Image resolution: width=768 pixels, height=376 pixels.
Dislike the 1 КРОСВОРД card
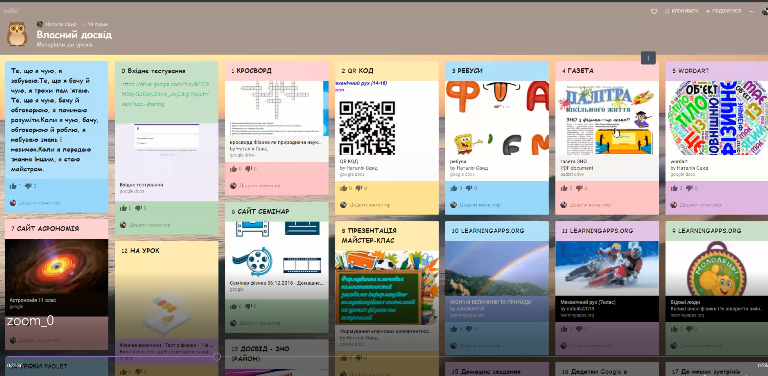(250, 169)
